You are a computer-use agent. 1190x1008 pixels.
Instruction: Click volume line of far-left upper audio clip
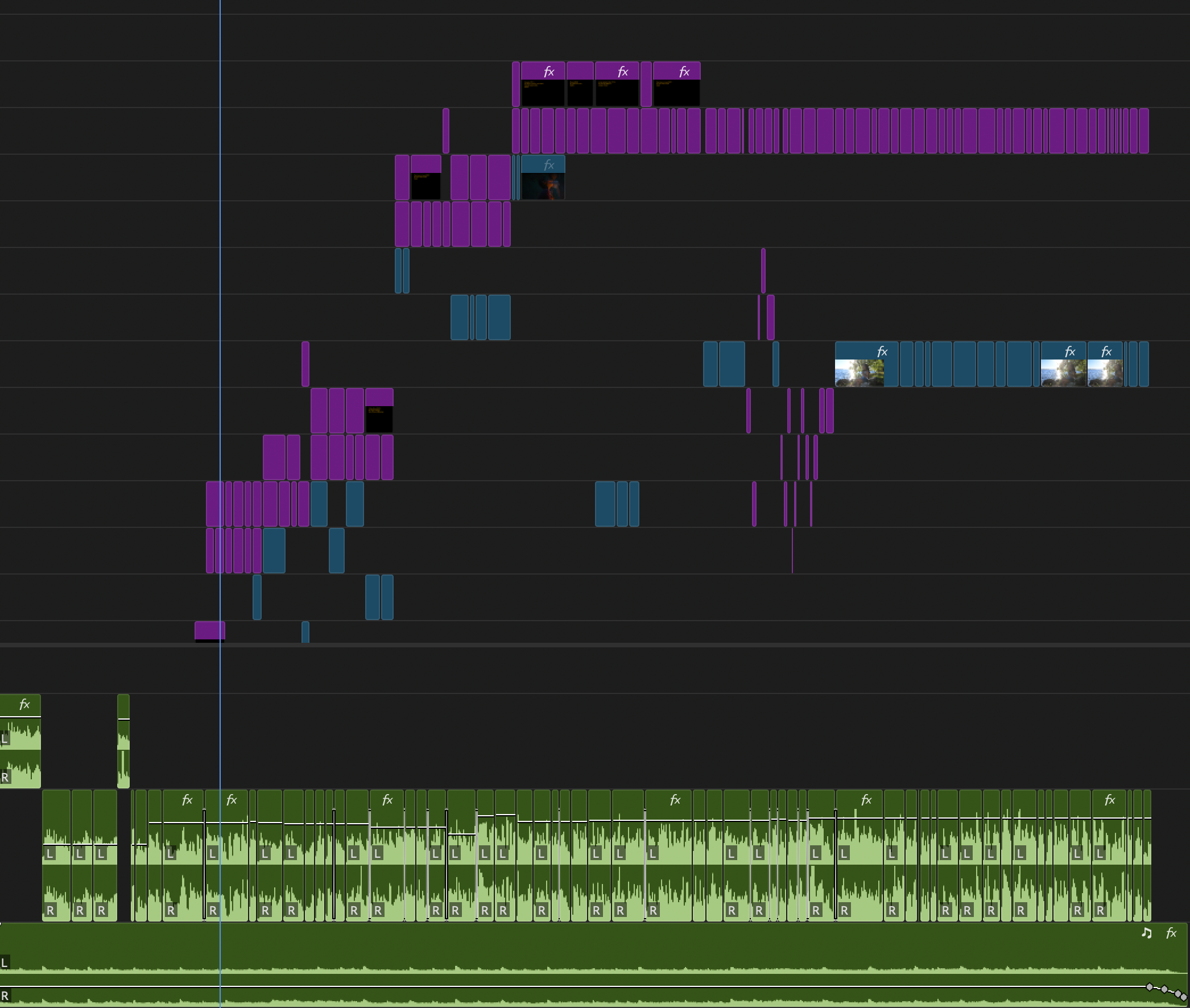pos(20,716)
